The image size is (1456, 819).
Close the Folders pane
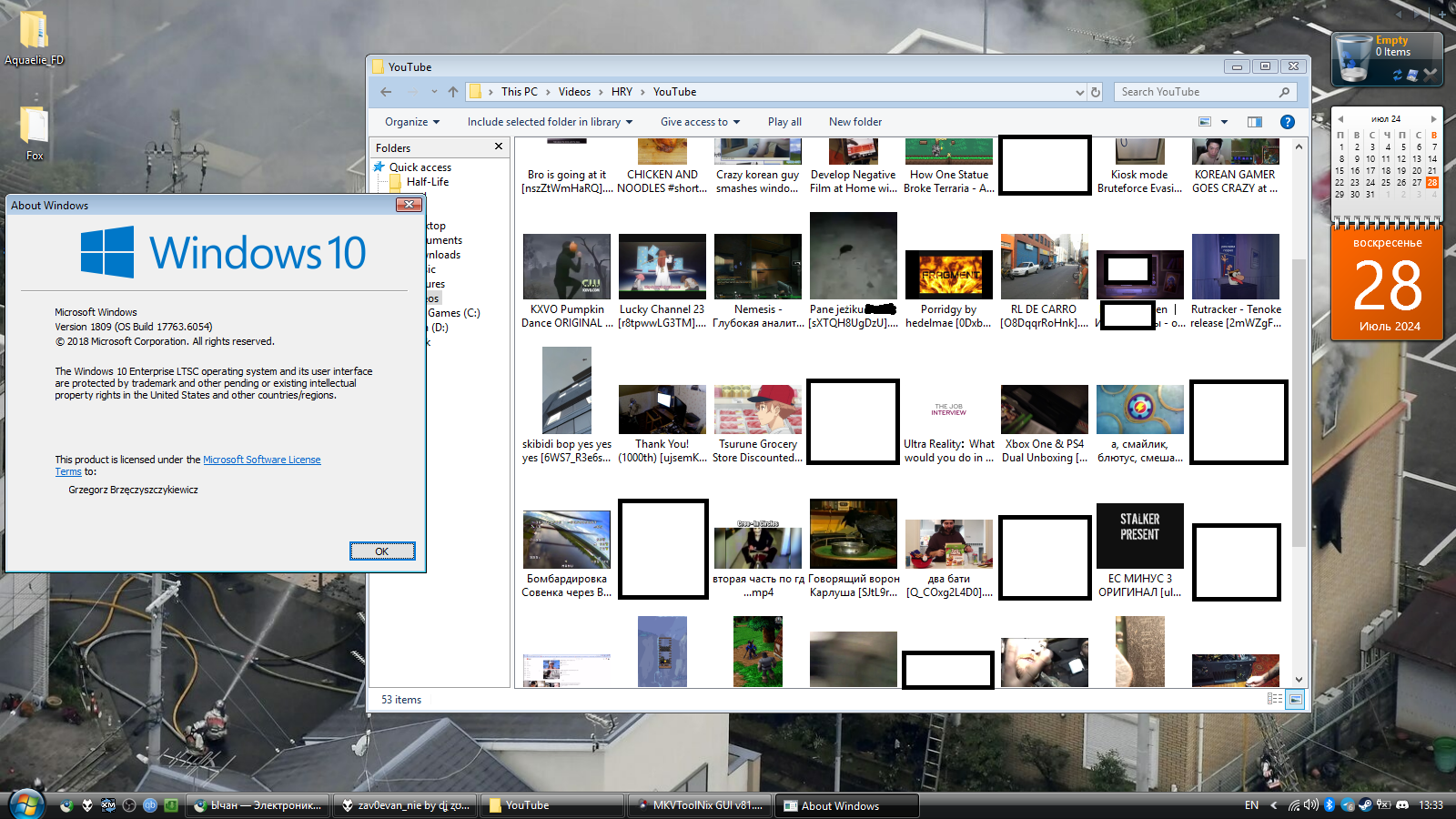498,147
